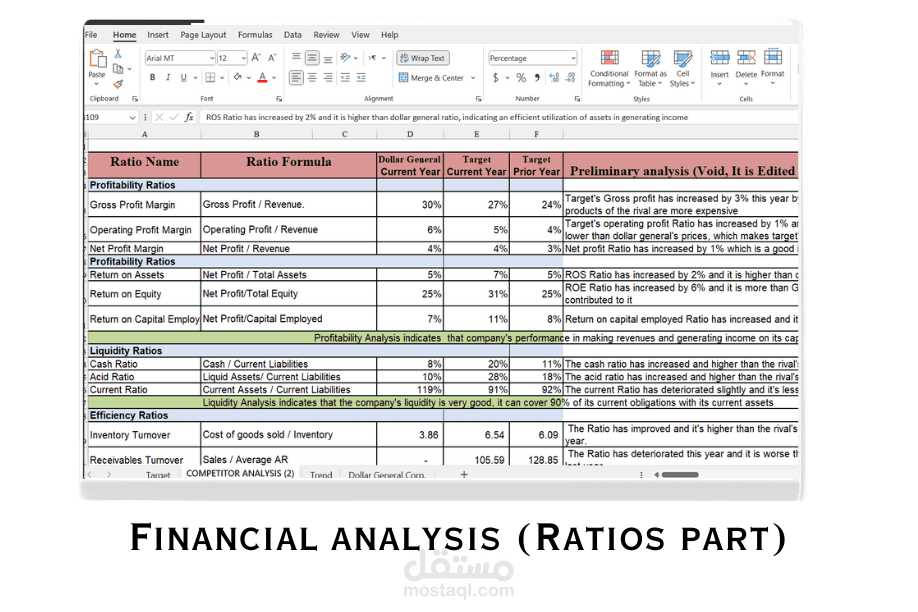Toggle Italic formatting
The height and width of the screenshot is (612, 918).
168,77
